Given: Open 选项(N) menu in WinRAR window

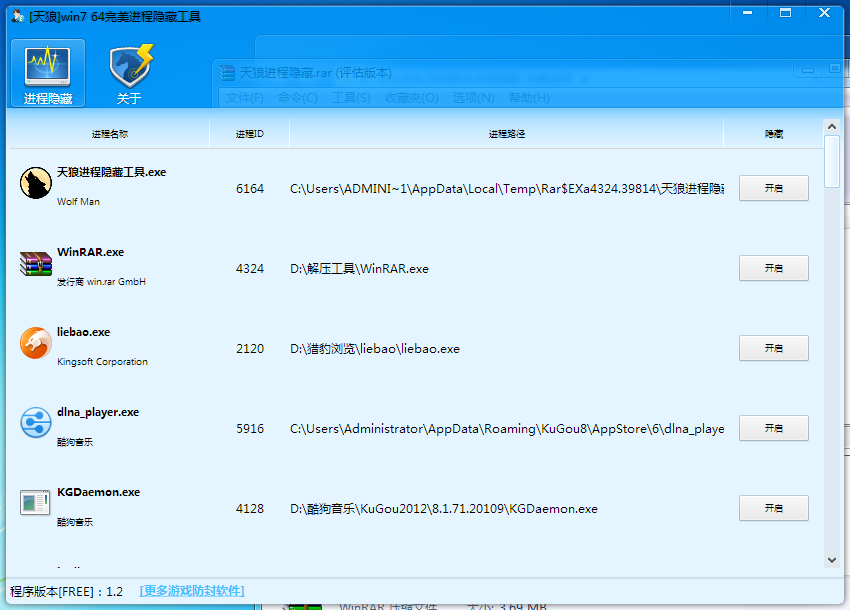Looking at the screenshot, I should coord(473,98).
